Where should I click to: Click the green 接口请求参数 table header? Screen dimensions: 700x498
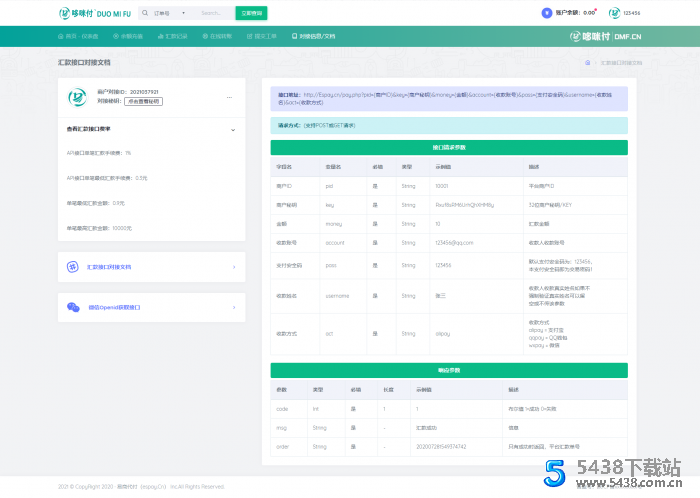pos(449,147)
